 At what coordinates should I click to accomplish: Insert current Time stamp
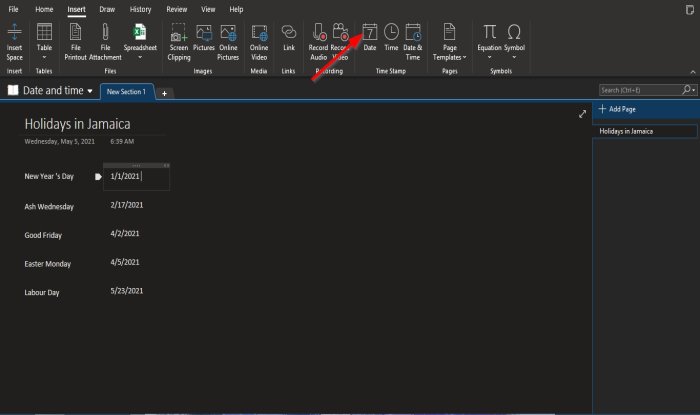(392, 37)
